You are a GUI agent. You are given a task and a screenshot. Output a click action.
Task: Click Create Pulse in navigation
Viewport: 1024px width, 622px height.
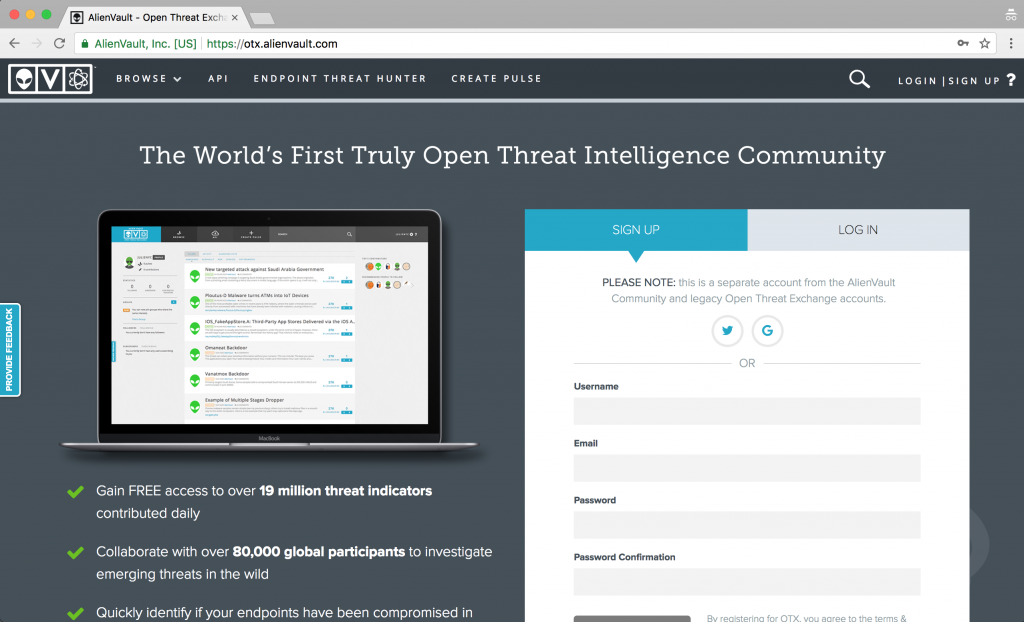click(x=496, y=79)
